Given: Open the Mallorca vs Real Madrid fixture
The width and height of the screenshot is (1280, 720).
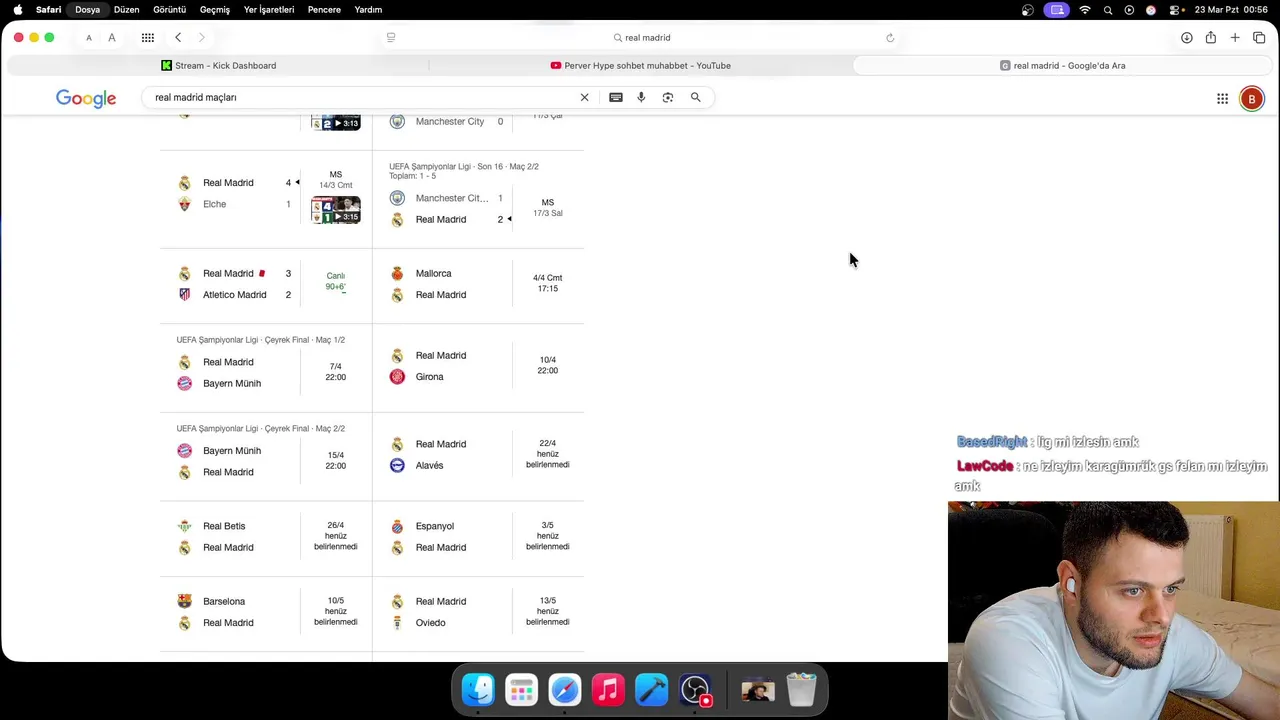Looking at the screenshot, I should point(478,284).
